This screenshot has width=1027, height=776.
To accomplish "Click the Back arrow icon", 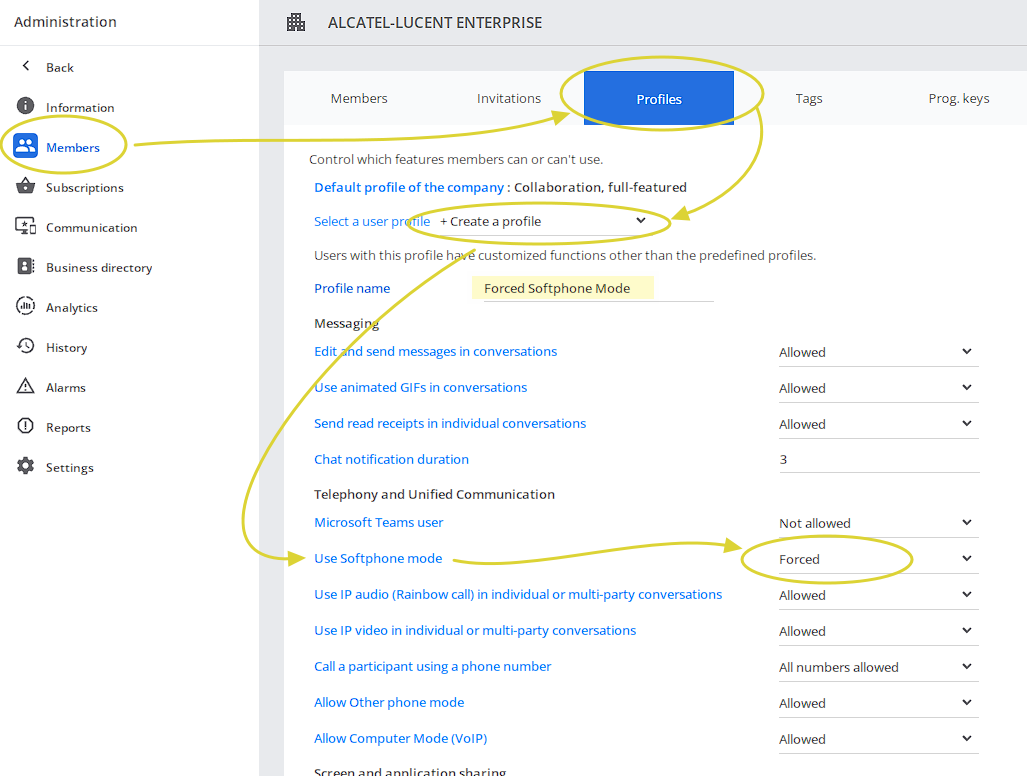I will (26, 65).
